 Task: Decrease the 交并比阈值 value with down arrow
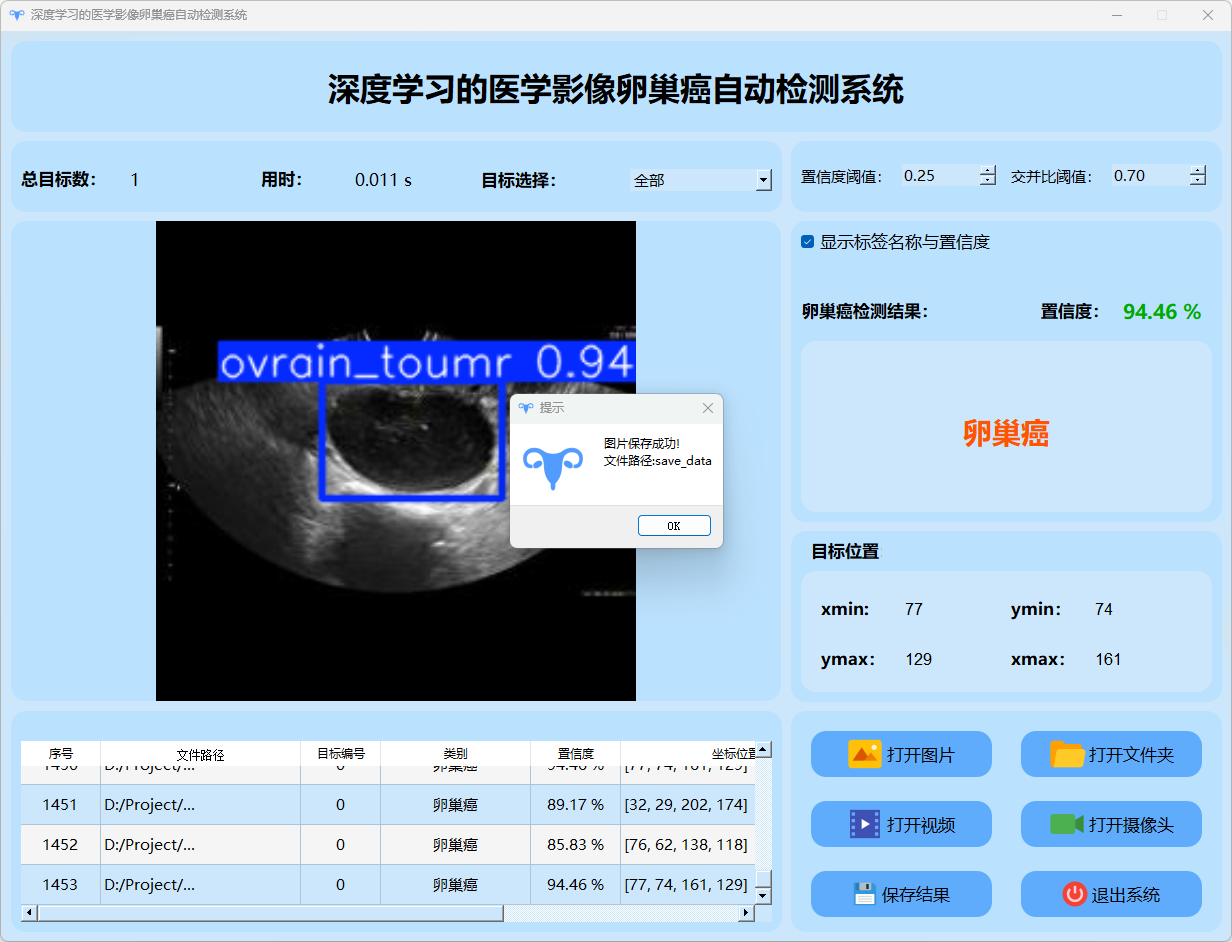point(1198,181)
